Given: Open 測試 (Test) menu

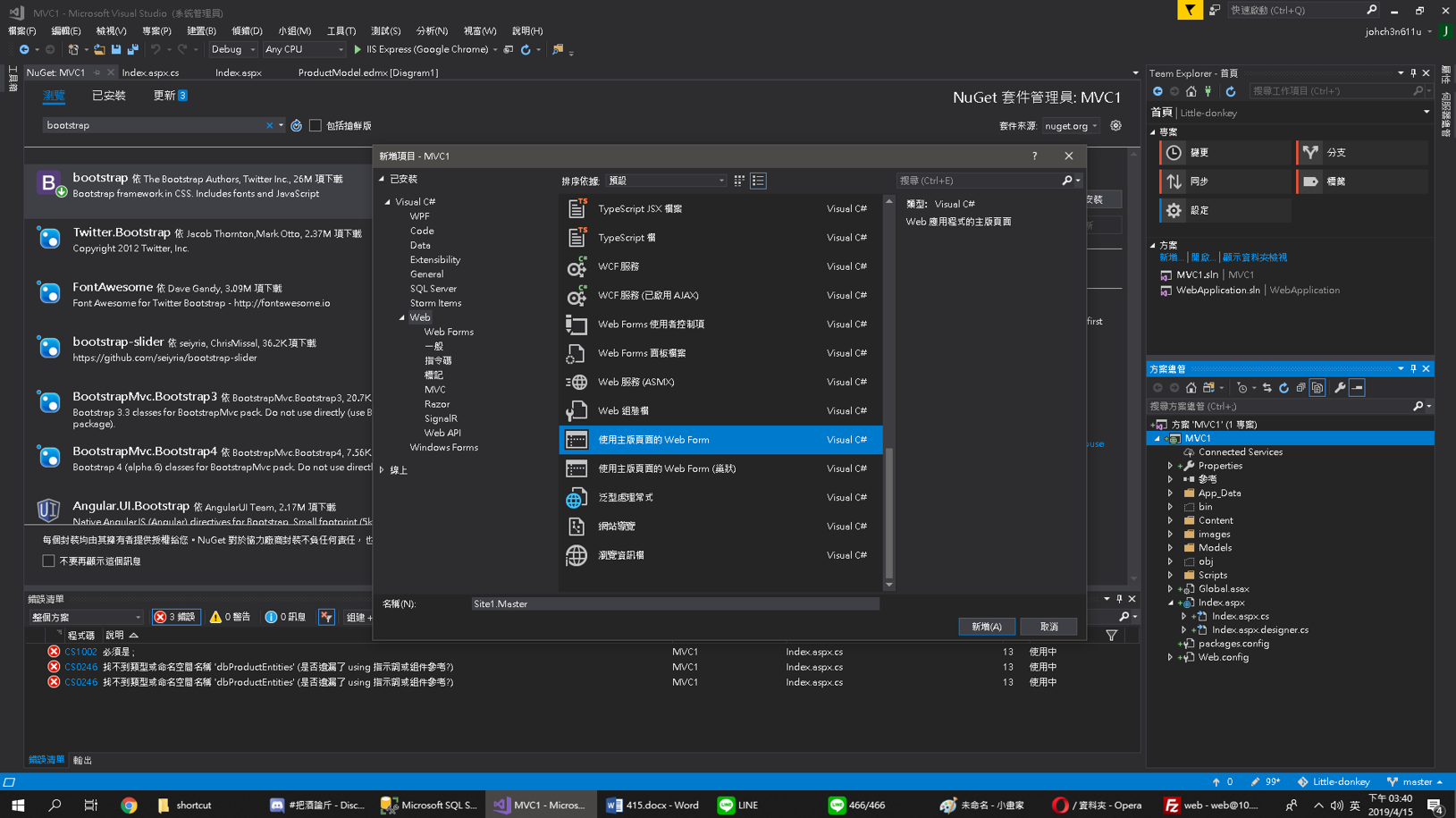Looking at the screenshot, I should click(x=385, y=31).
